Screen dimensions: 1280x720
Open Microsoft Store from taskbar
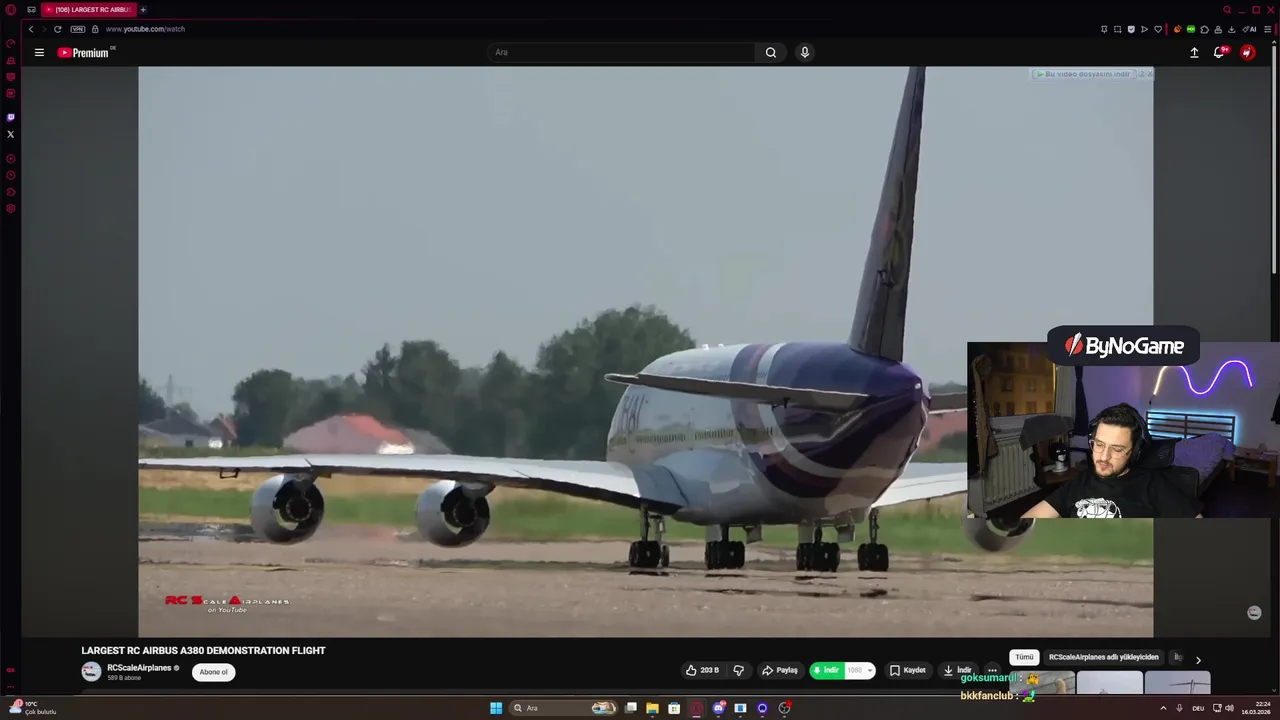point(674,708)
